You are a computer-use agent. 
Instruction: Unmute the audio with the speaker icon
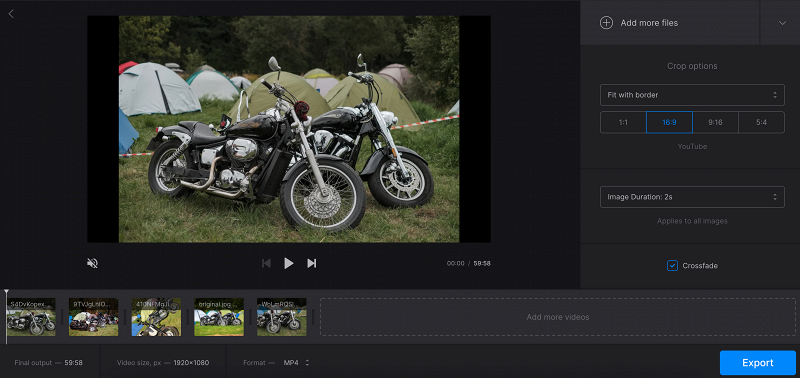point(92,263)
